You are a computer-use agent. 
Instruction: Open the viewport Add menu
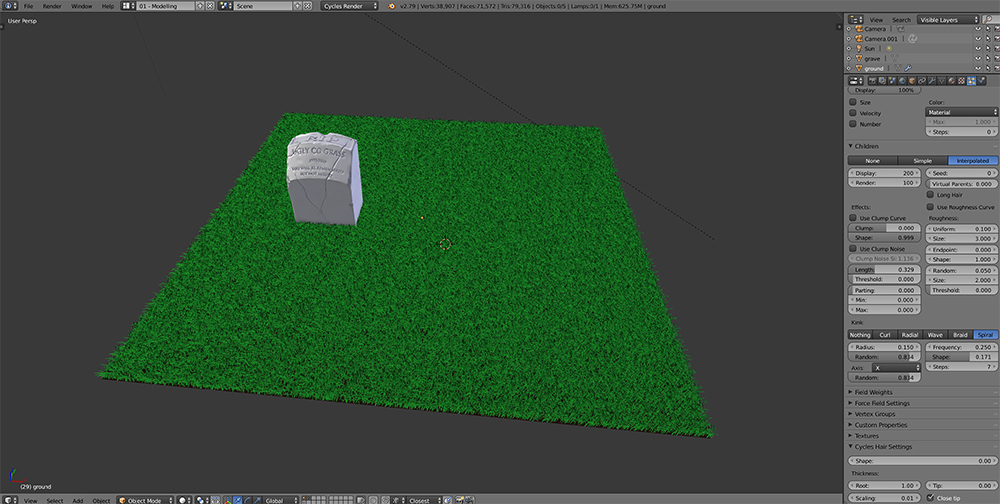point(78,501)
